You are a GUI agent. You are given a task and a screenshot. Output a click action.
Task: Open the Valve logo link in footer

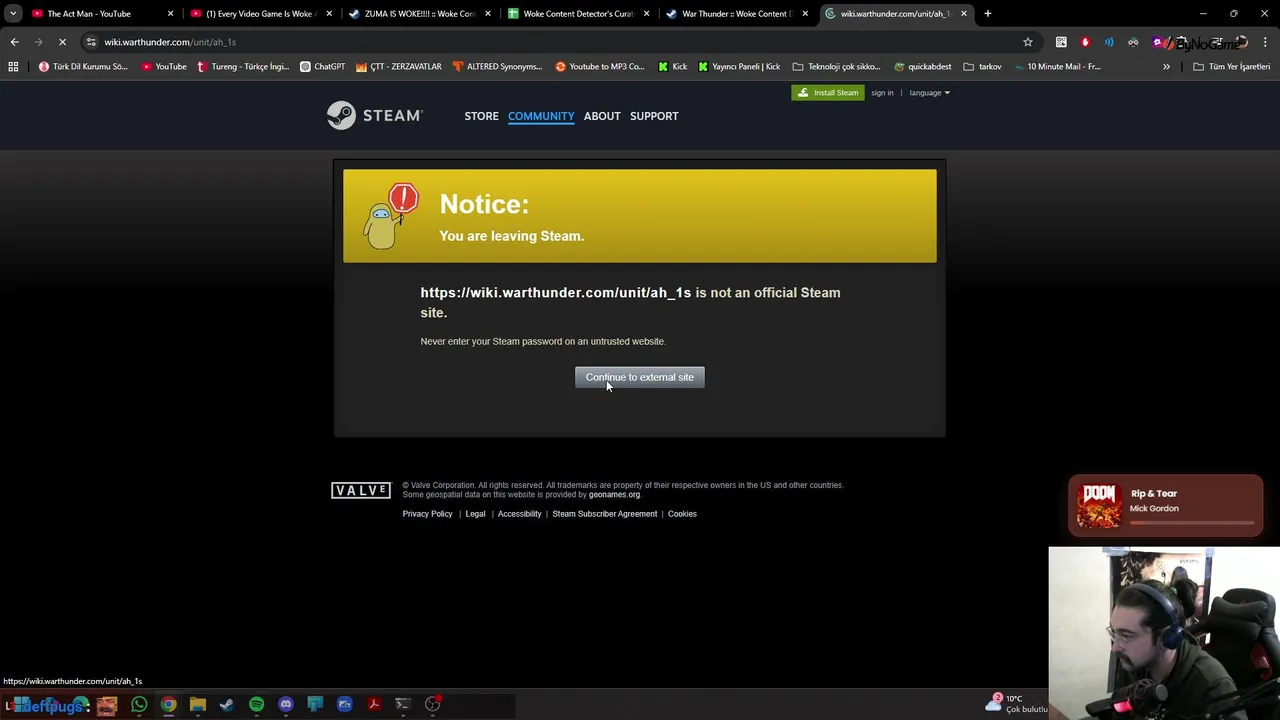pos(361,490)
